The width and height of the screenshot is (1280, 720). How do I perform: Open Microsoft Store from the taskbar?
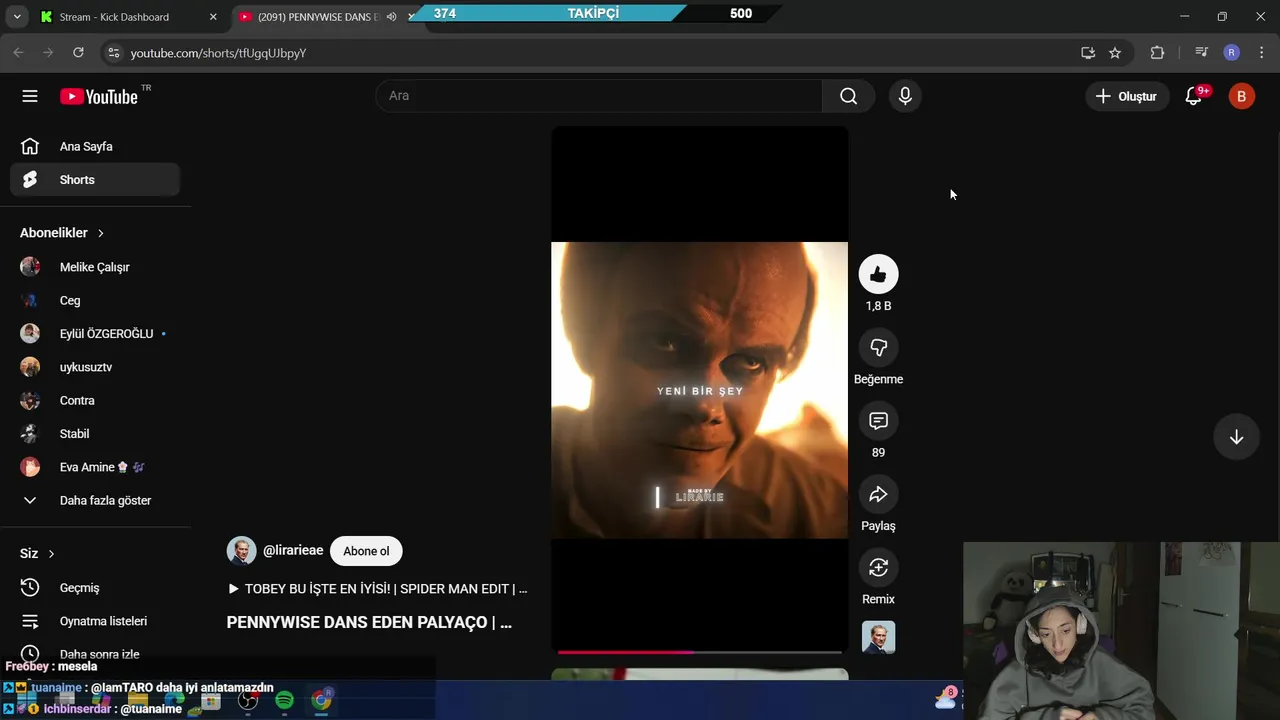click(211, 701)
